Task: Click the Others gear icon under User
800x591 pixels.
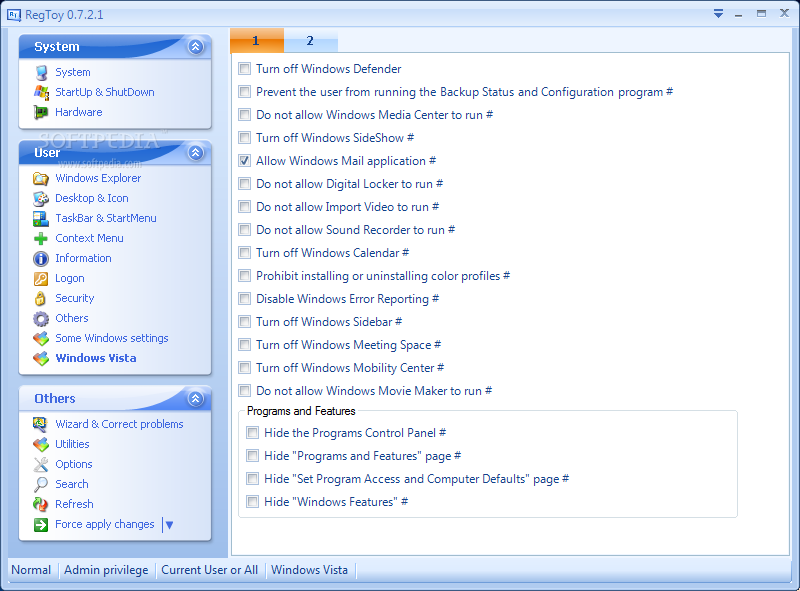Action: point(41,318)
